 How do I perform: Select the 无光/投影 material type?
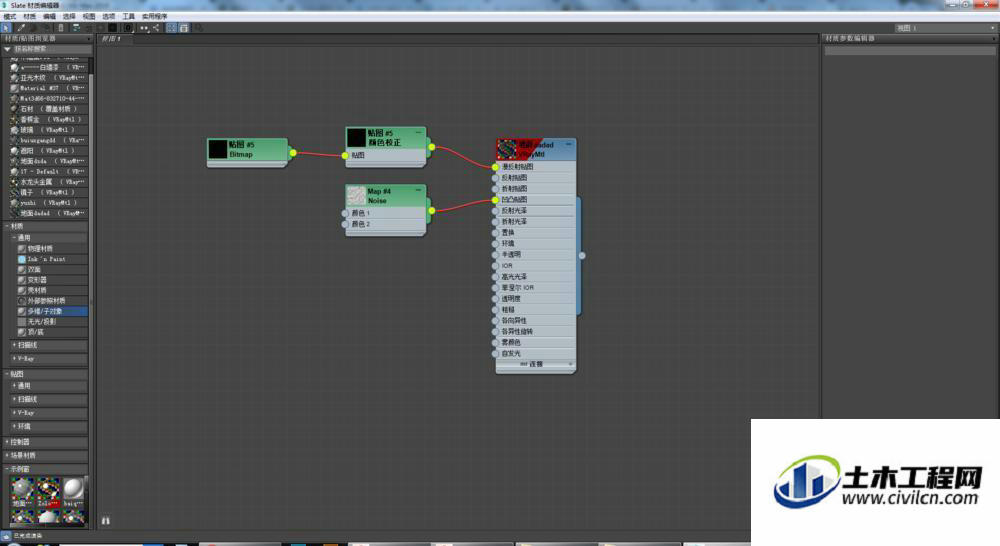52,321
